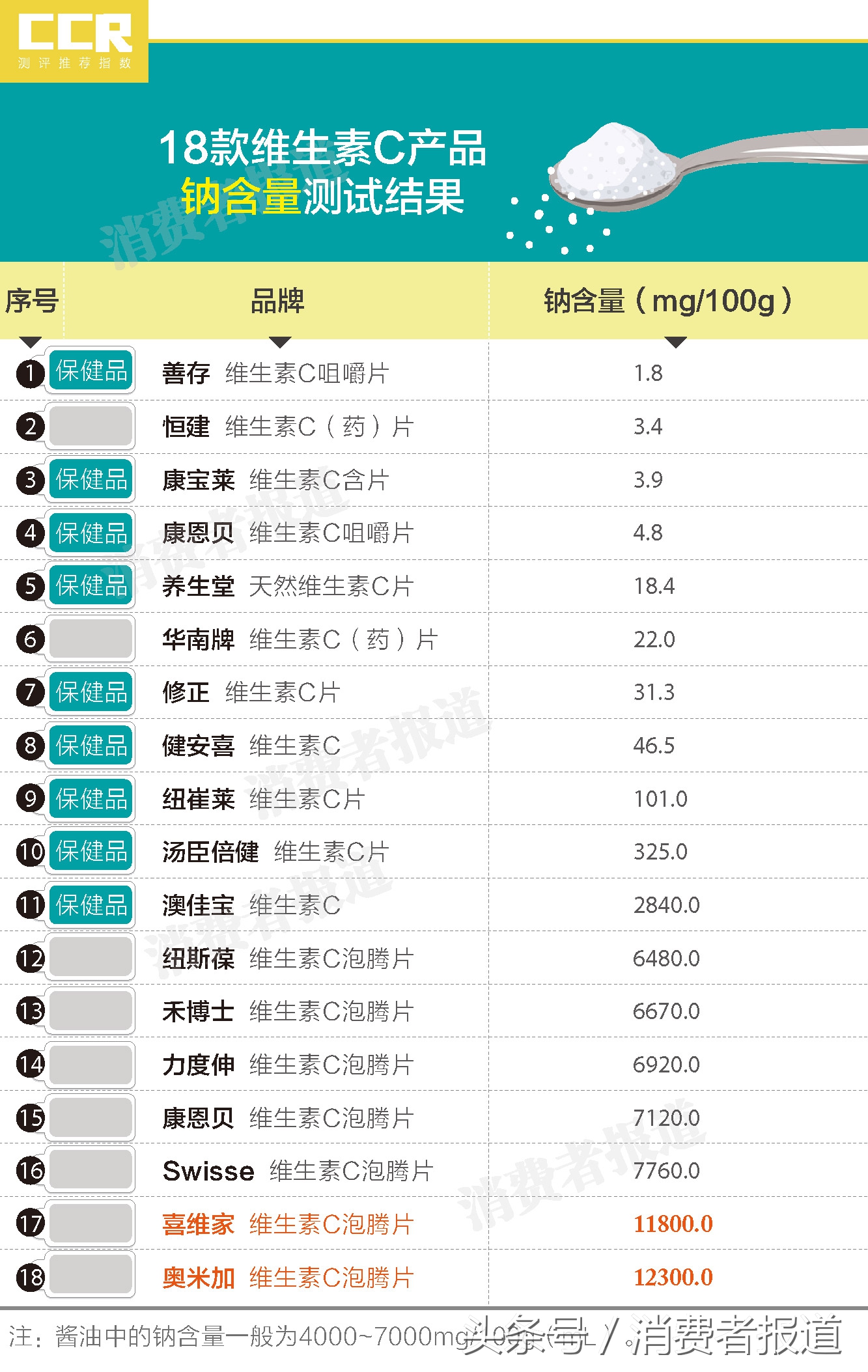
Task: Click the CCR logo in top-left corner
Action: (74, 41)
